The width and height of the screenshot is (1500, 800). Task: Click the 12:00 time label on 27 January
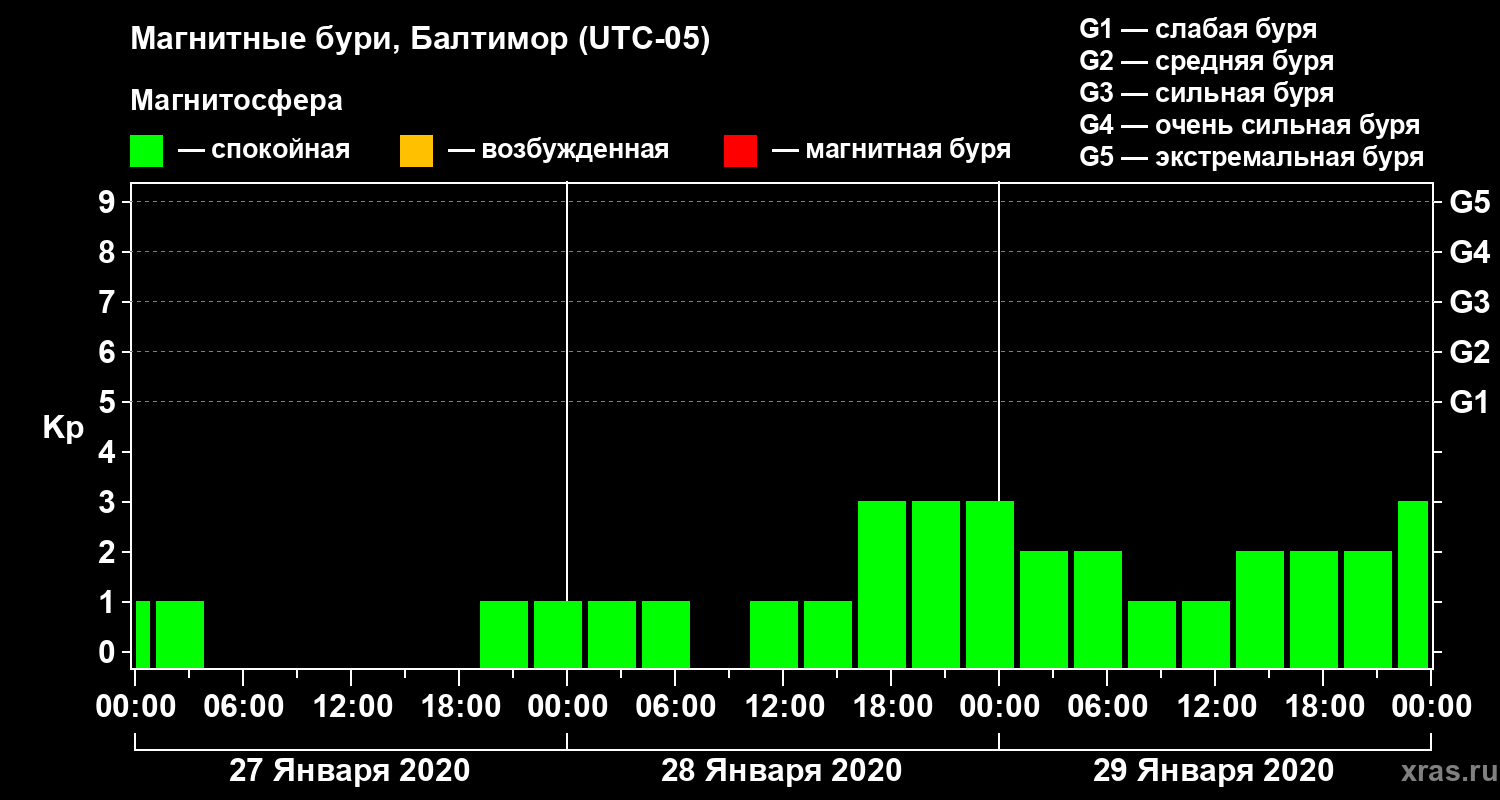351,706
